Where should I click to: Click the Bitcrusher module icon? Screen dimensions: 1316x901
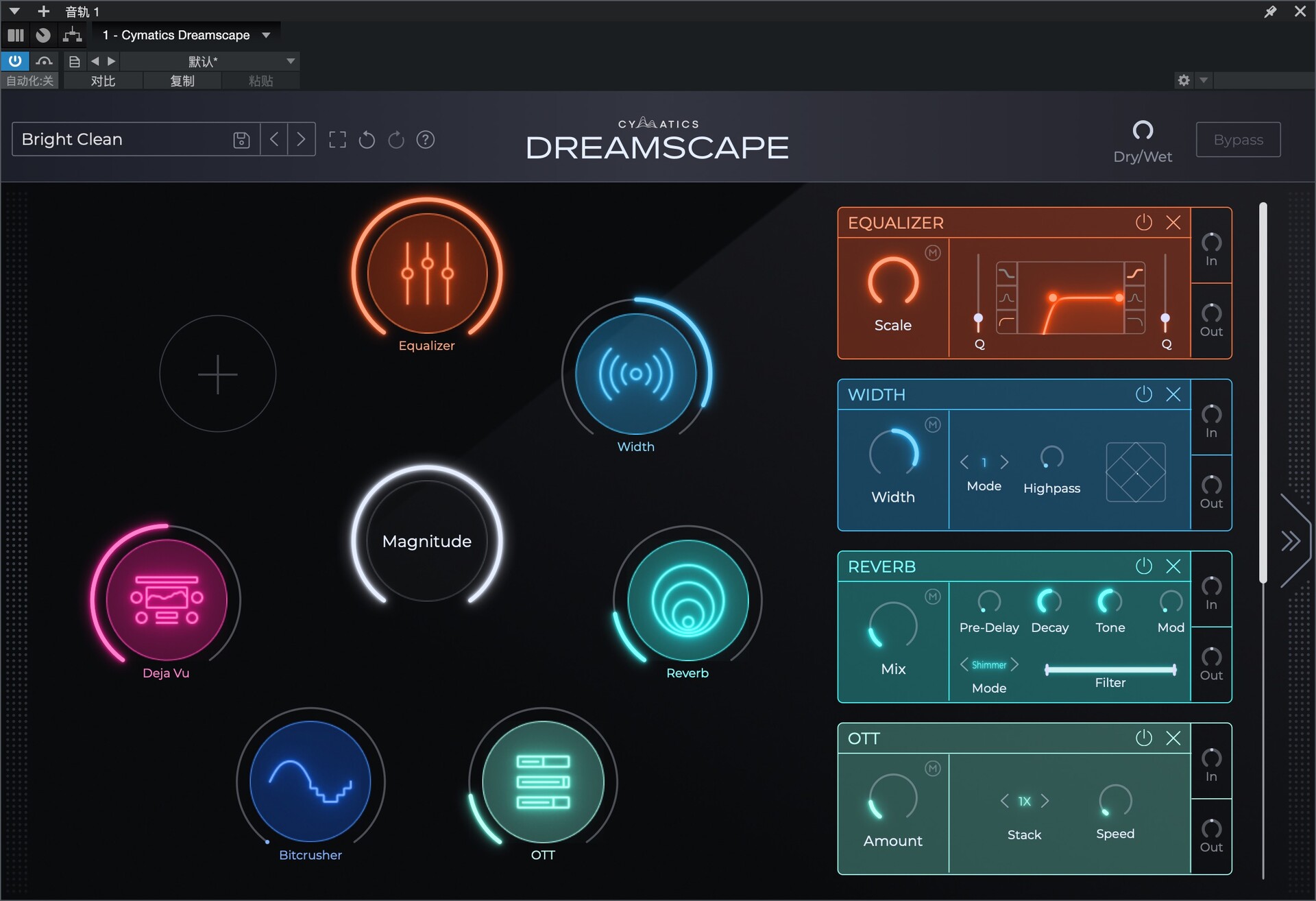(x=310, y=781)
